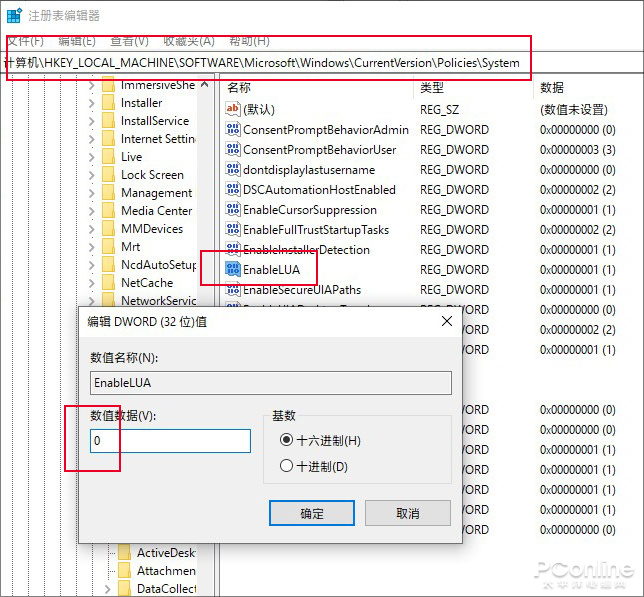The image size is (644, 597).
Task: Expand the Live registry key
Action: (x=92, y=157)
